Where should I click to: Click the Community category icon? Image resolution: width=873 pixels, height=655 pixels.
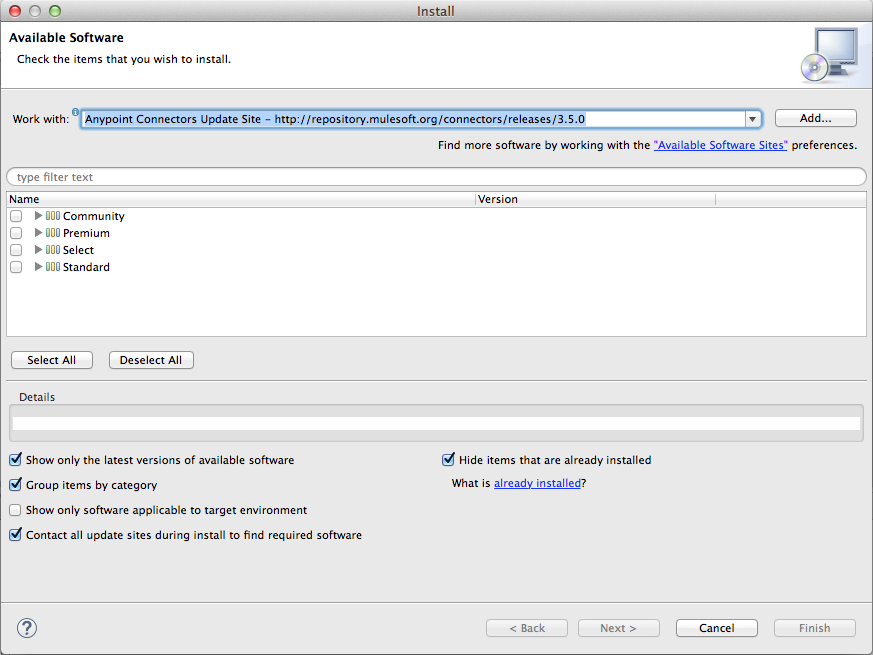(51, 215)
